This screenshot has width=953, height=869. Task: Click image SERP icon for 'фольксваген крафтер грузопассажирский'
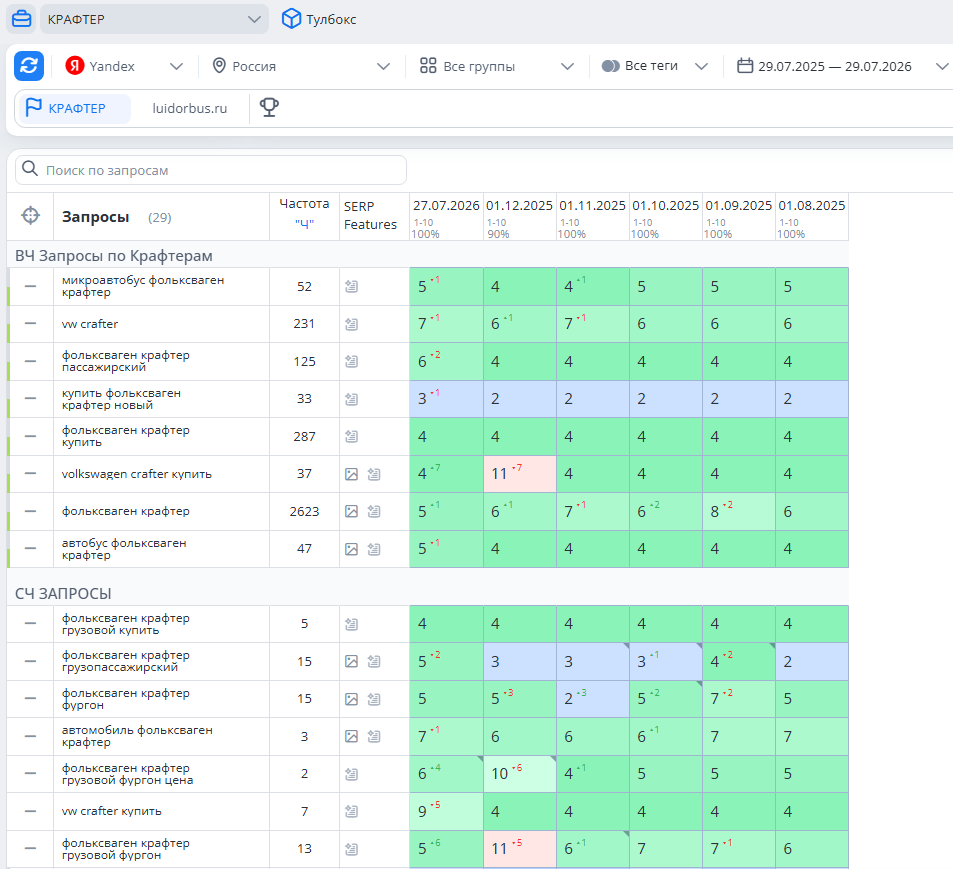click(x=351, y=662)
